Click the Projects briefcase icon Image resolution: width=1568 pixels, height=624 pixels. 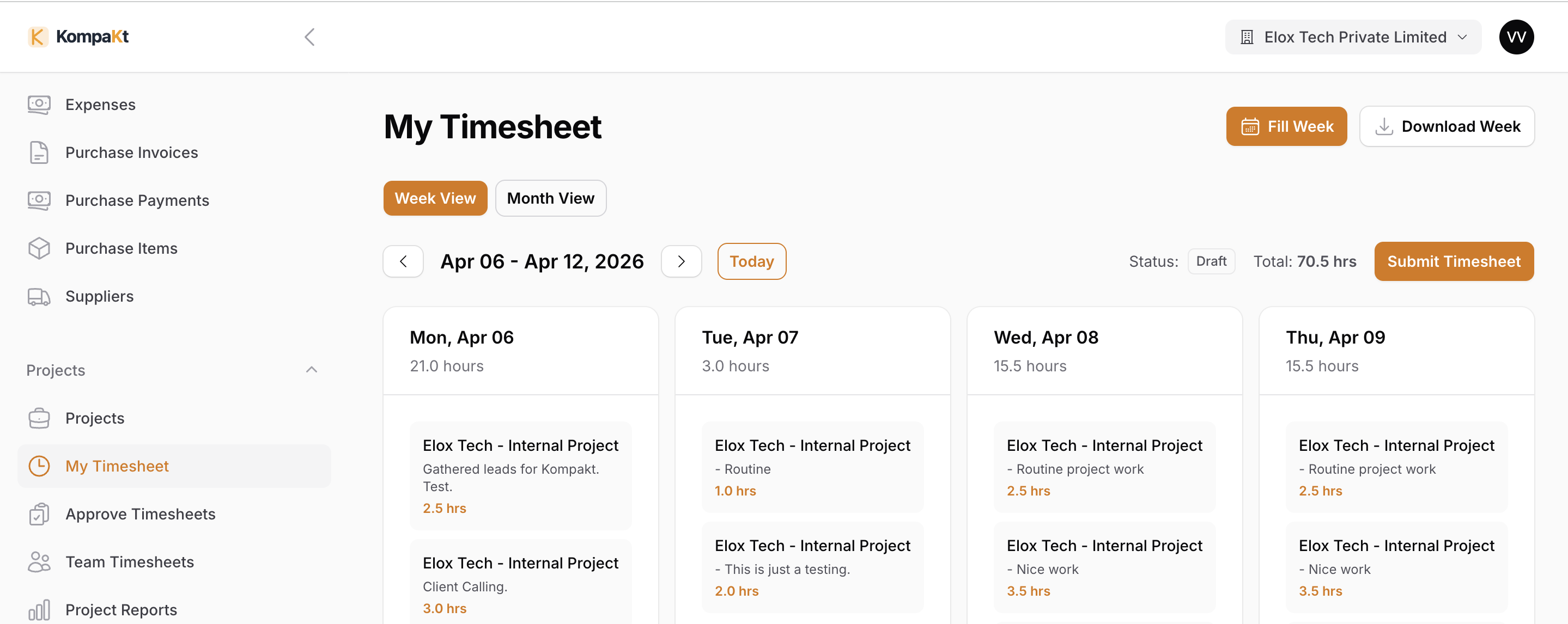[39, 418]
